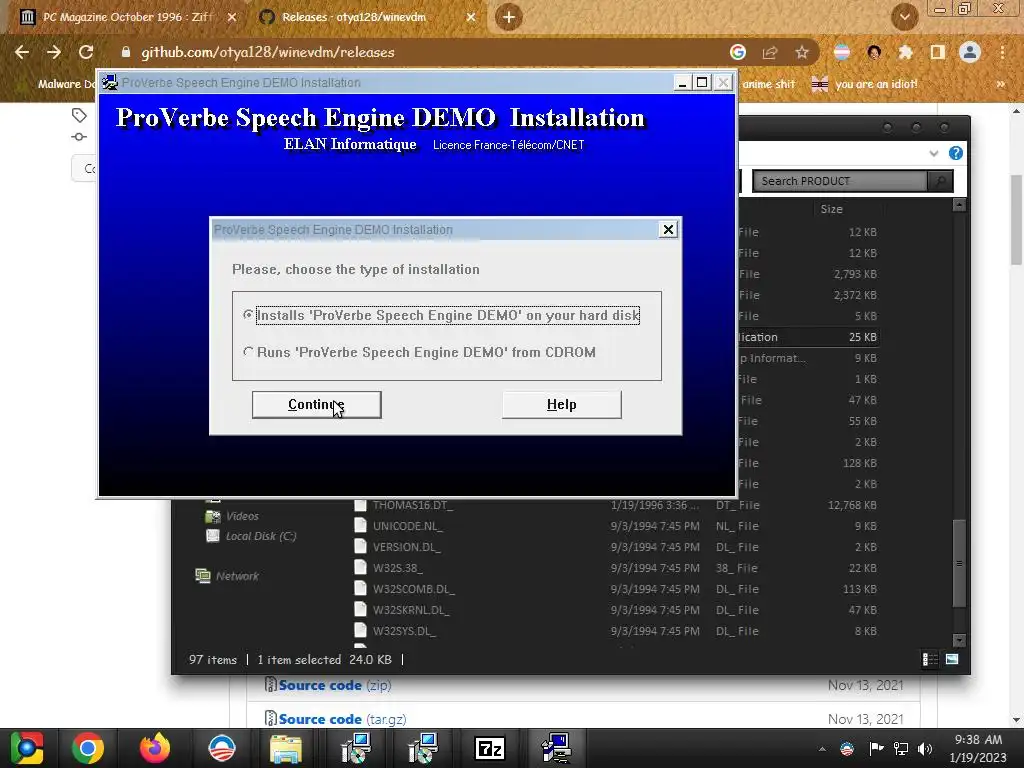Screen dimensions: 1024x768
Task: Open the clock showing 9:38 AM
Action: click(978, 748)
